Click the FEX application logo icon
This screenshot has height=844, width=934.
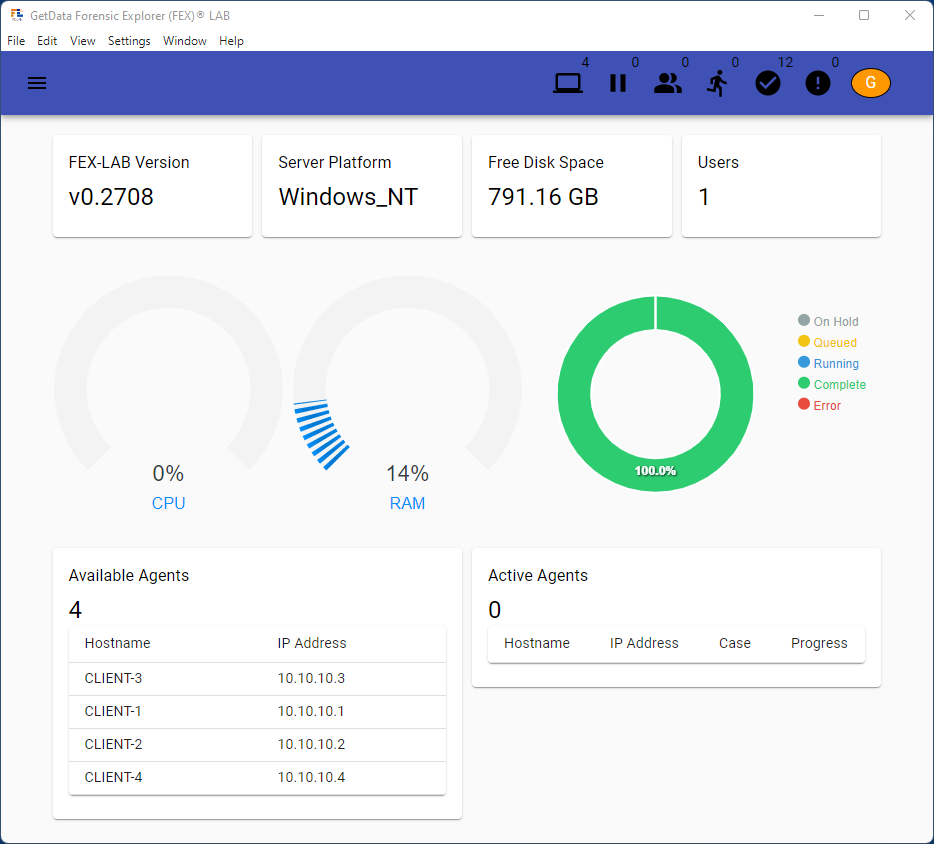click(16, 15)
